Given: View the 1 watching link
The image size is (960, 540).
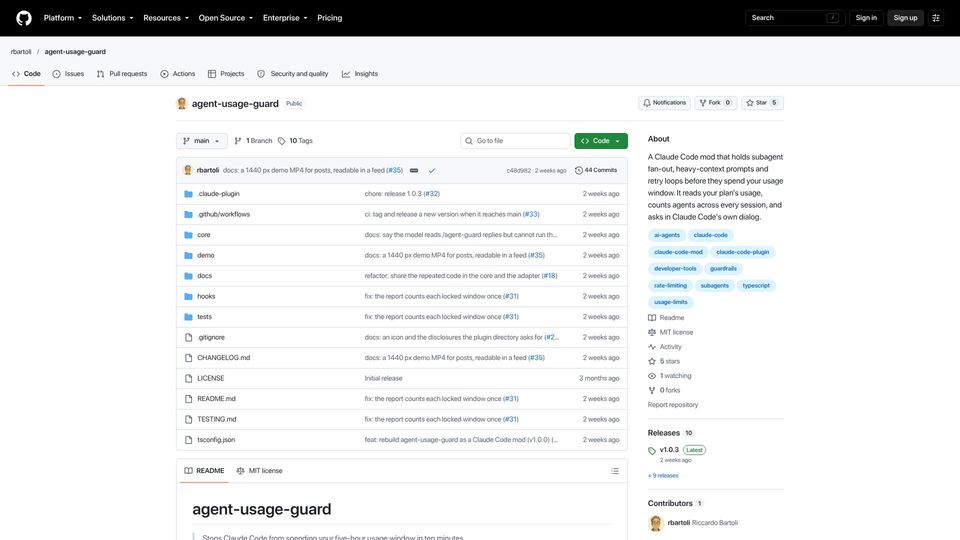Looking at the screenshot, I should (670, 376).
